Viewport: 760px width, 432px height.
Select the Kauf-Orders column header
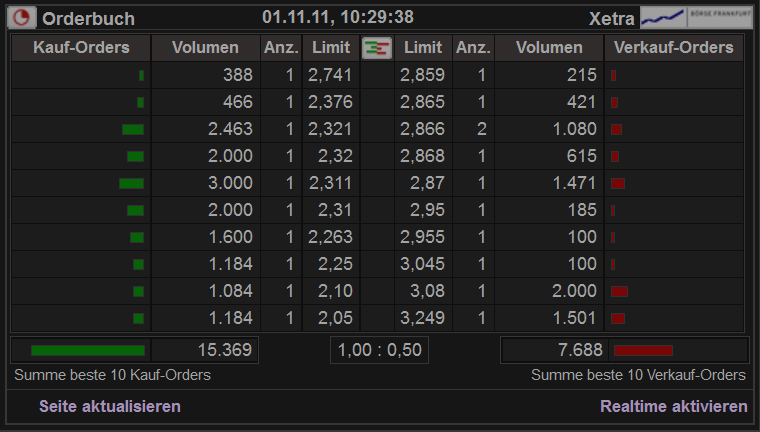point(81,48)
